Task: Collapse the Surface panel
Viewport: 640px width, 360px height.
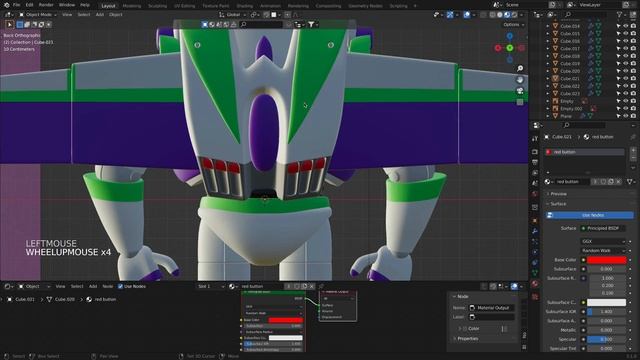Action: 558,204
